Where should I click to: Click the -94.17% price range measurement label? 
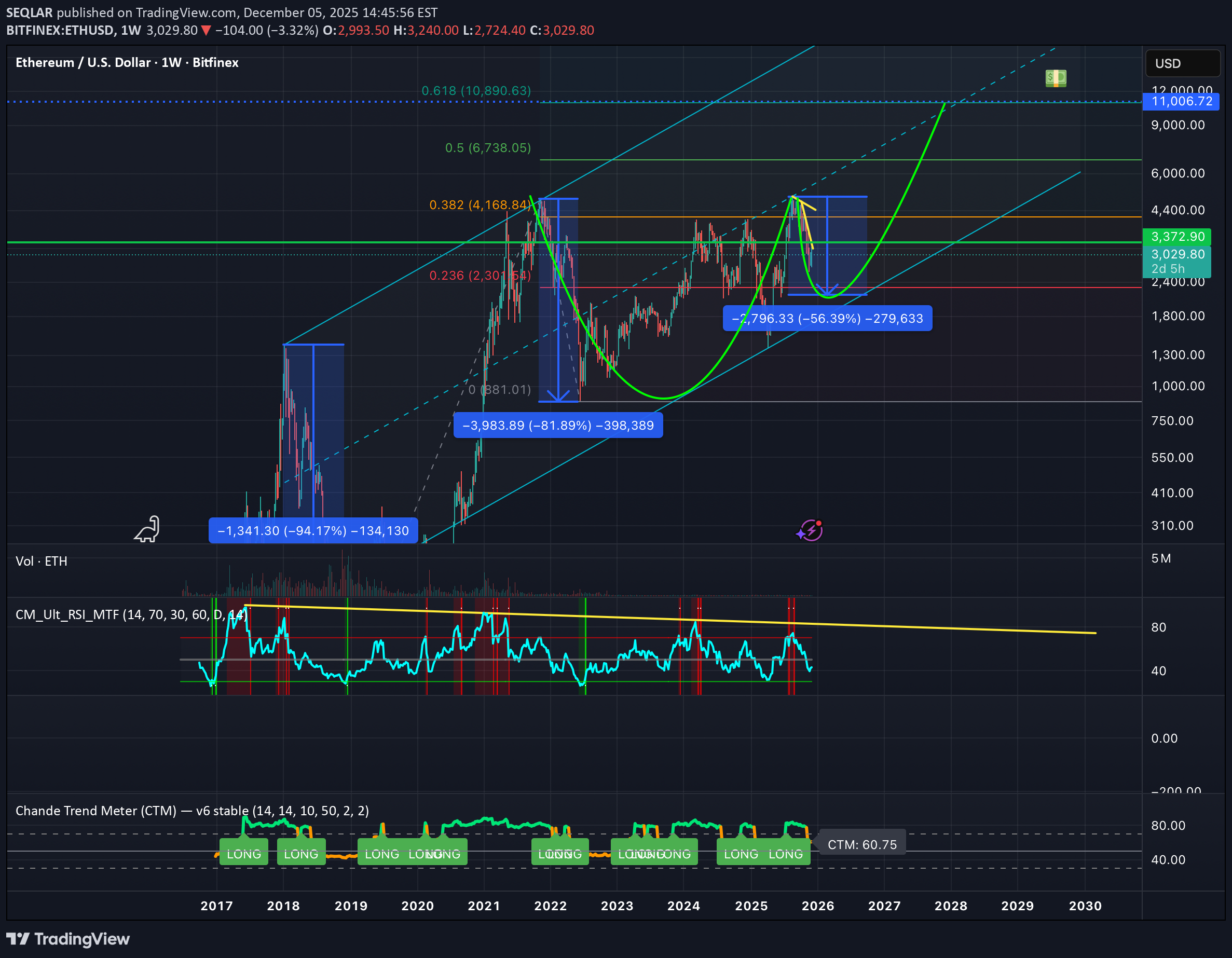click(313, 531)
